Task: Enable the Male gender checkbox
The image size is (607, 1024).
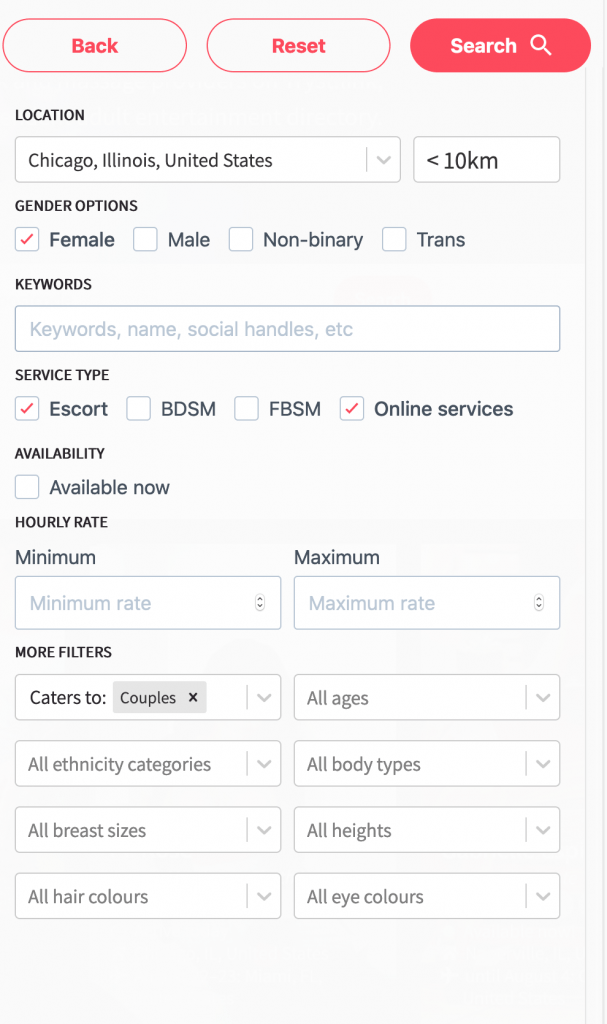Action: coord(146,240)
